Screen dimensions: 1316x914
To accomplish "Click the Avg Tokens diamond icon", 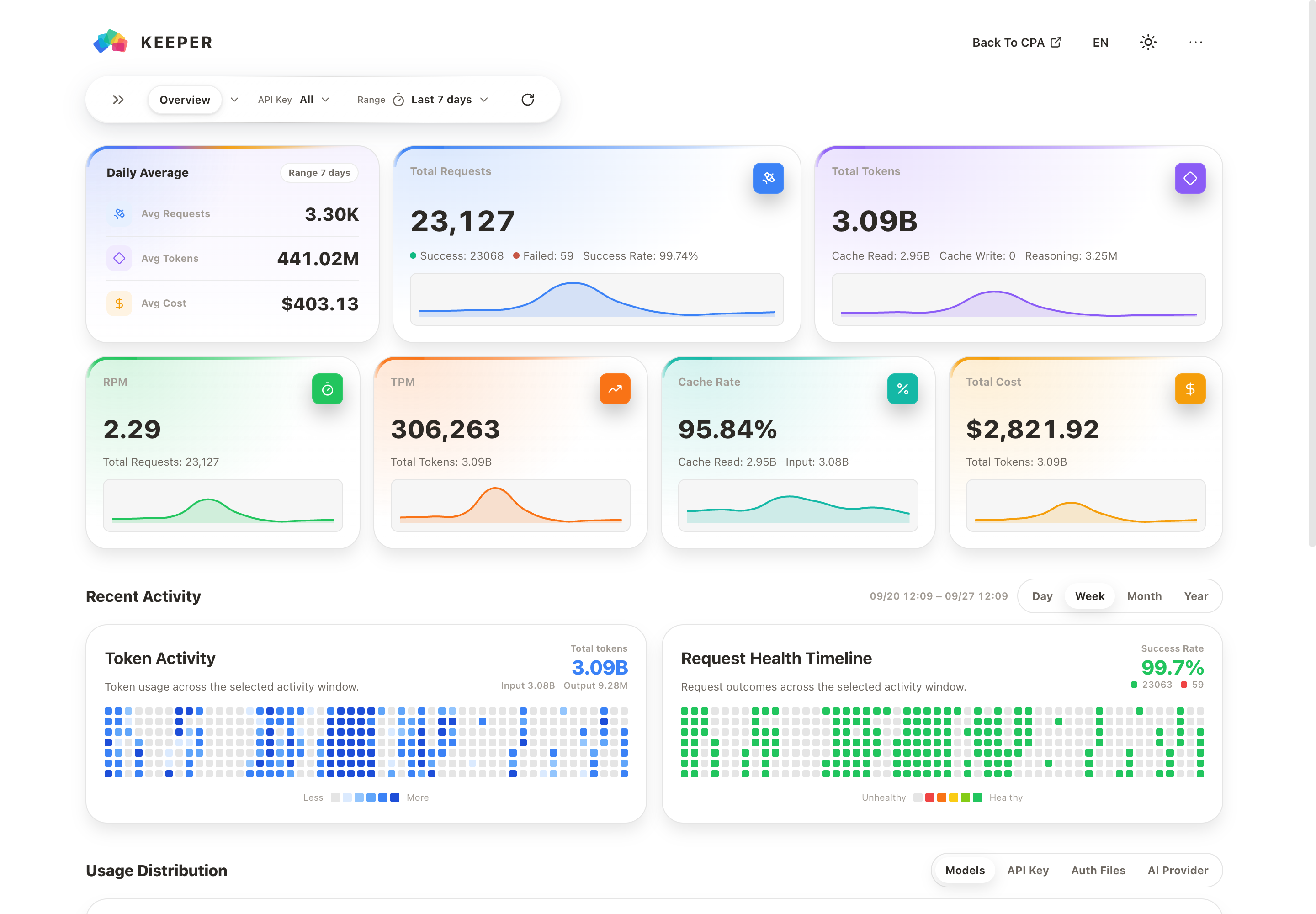I will tap(119, 258).
